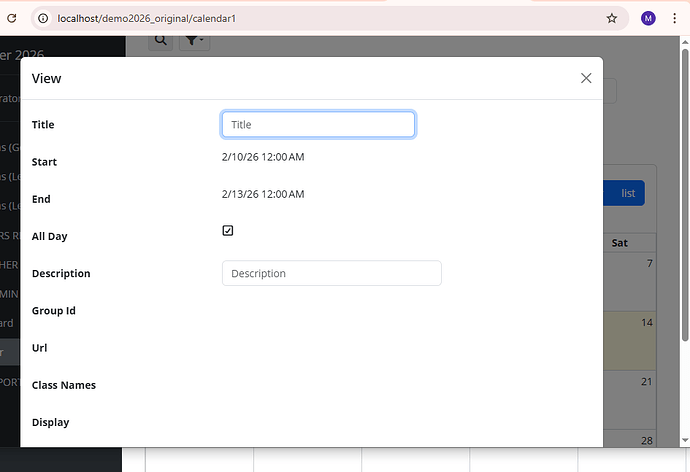690x472 pixels.
Task: Focus the Title input field
Action: click(x=317, y=124)
